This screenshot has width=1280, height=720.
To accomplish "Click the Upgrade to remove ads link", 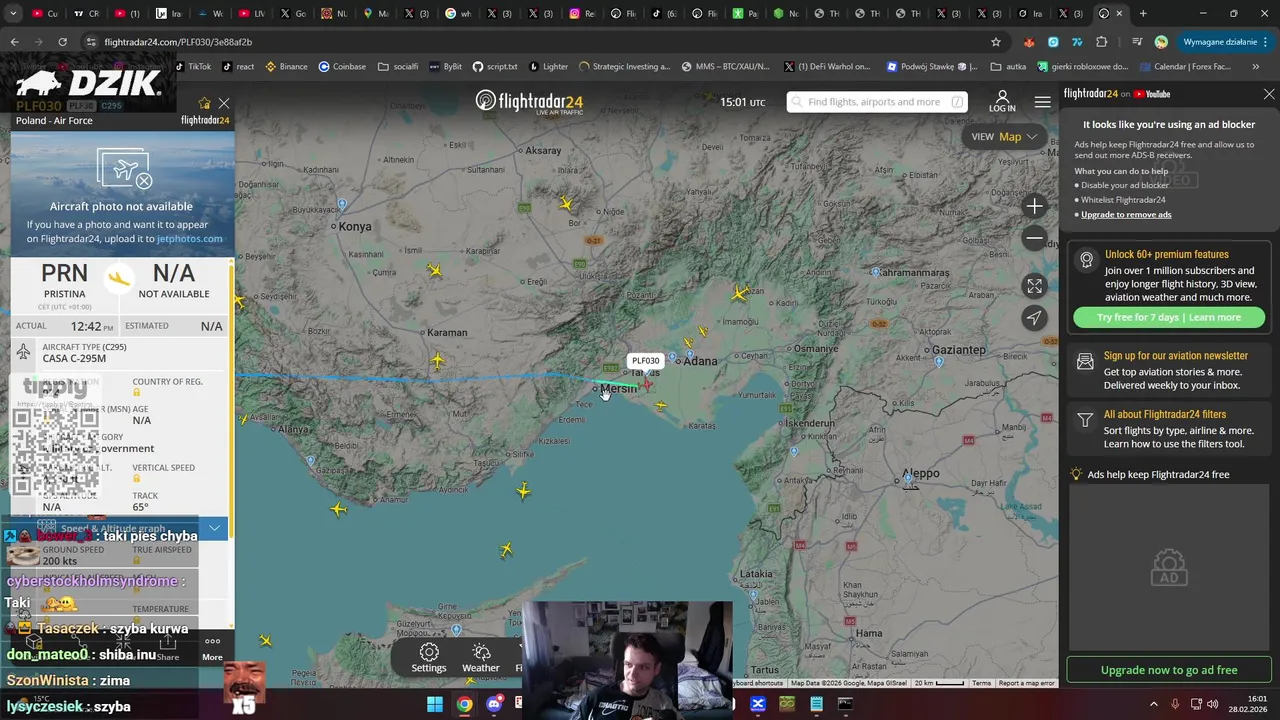I will click(x=1126, y=214).
